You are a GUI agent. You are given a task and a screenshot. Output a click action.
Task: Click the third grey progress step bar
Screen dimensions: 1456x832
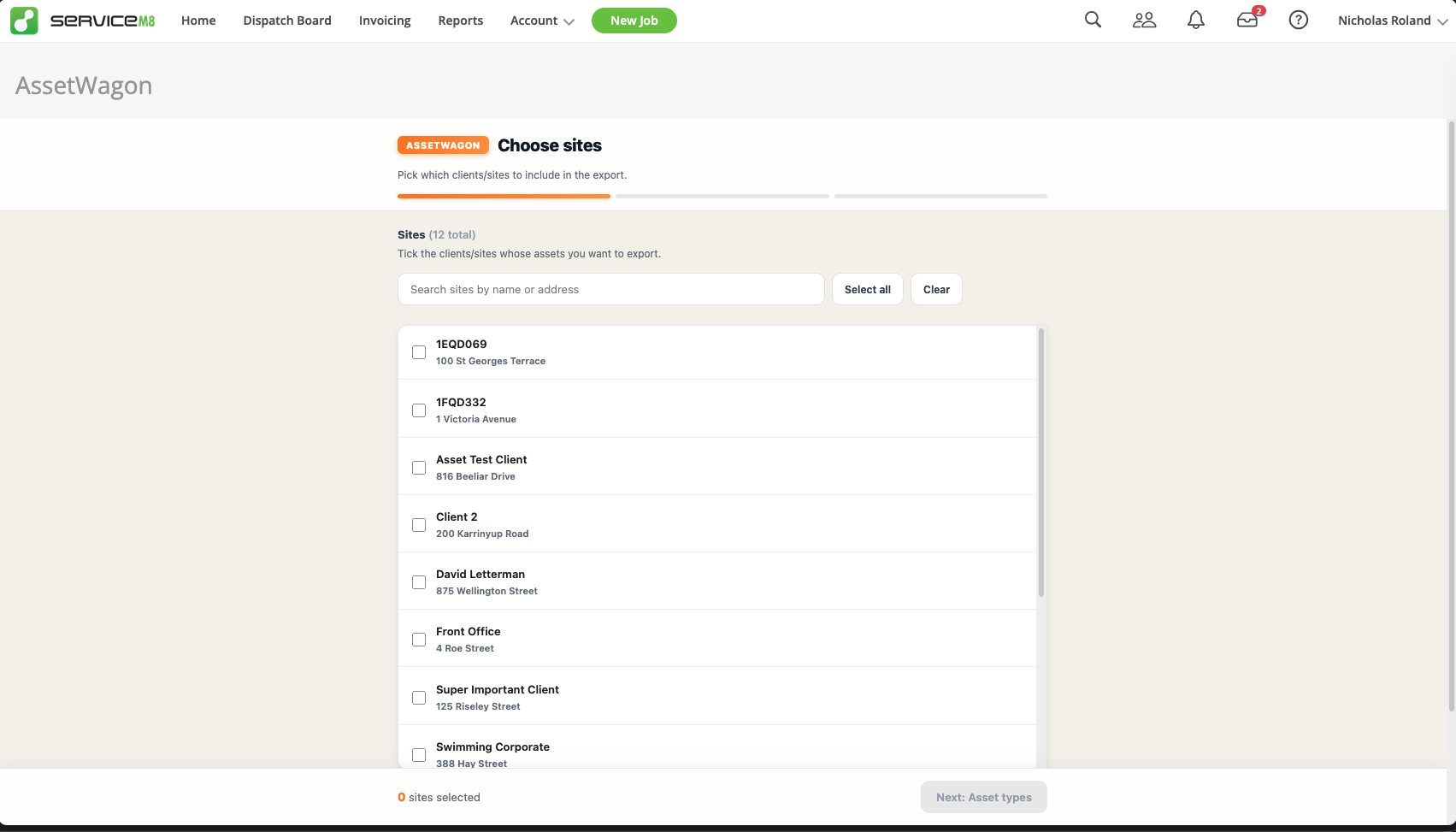940,196
